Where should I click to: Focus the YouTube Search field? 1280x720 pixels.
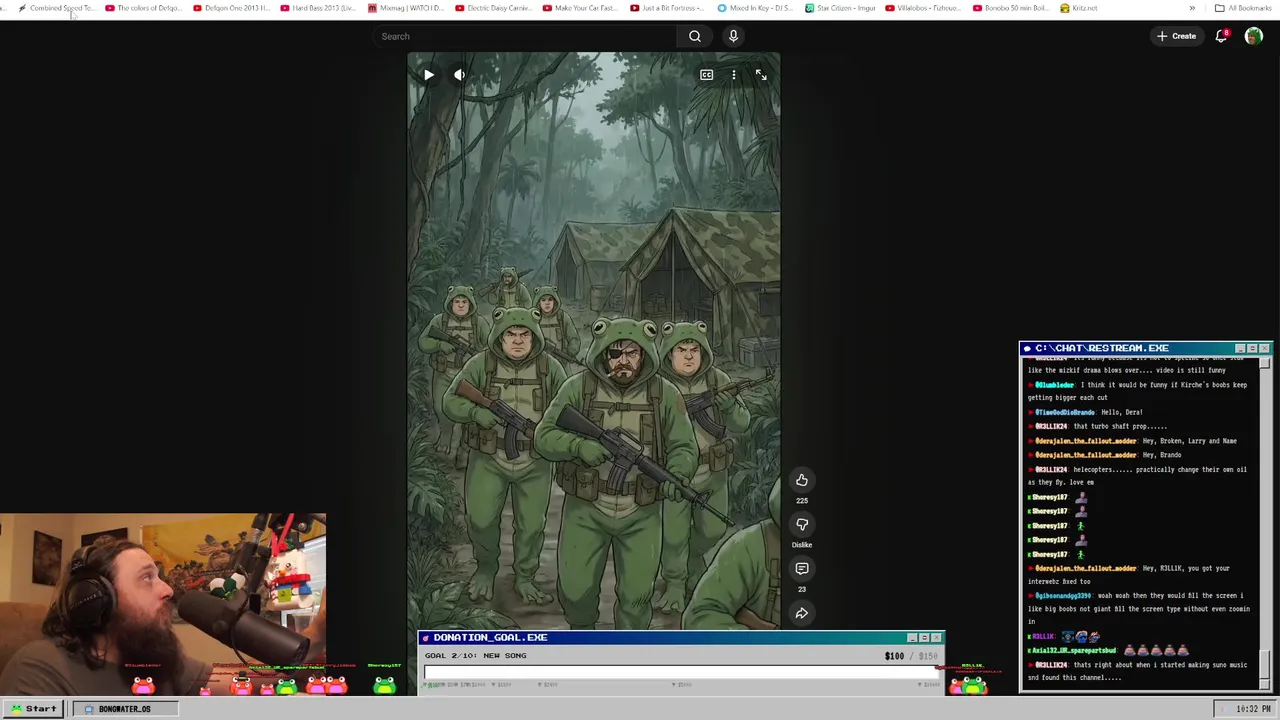point(525,36)
